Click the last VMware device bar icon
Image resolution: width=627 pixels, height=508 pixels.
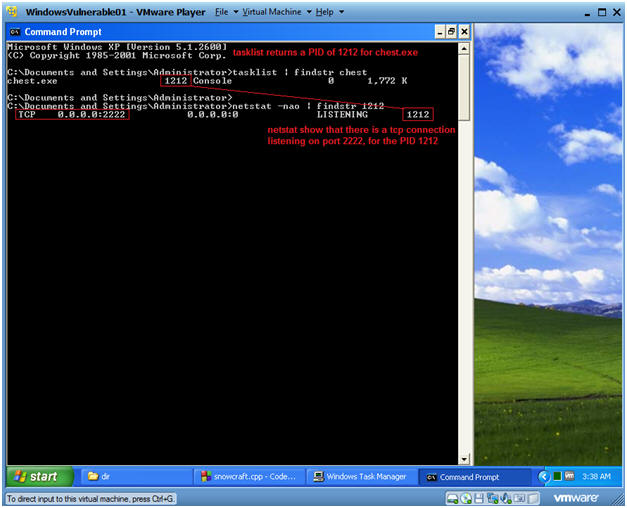[532, 498]
